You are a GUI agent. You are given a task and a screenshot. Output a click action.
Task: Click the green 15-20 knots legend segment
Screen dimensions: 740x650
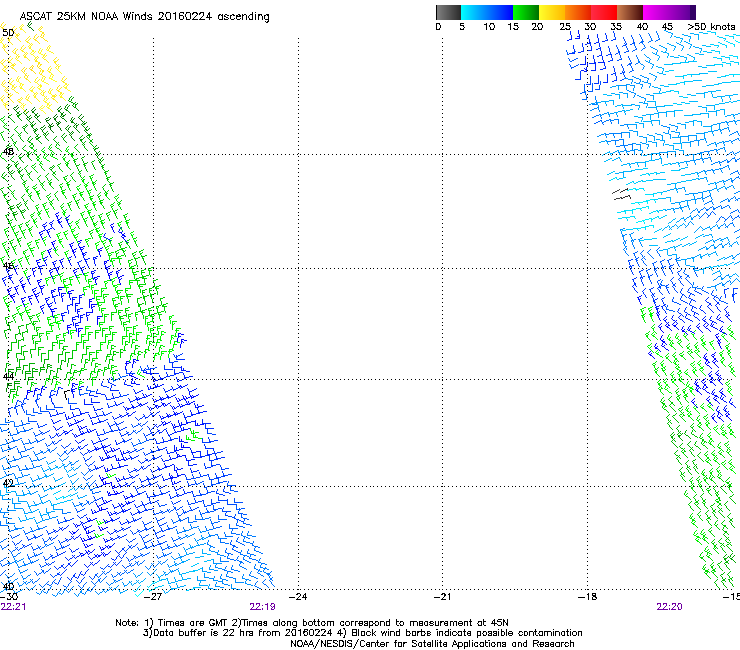526,12
